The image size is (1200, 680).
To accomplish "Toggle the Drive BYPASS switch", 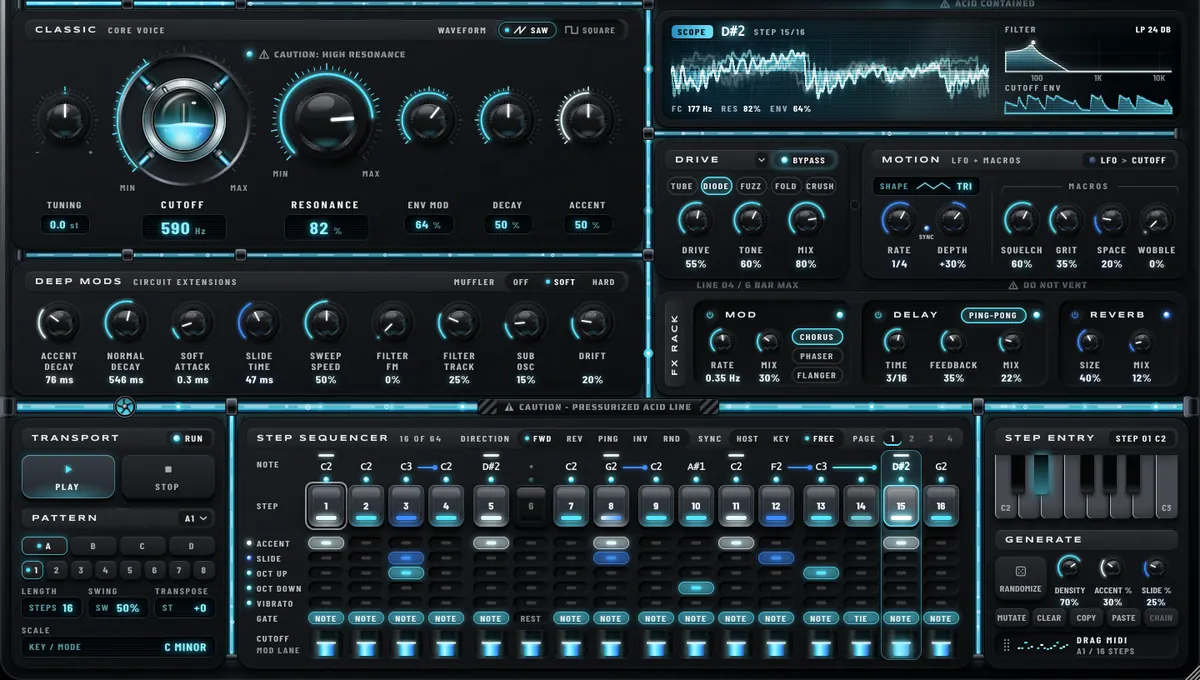I will (804, 160).
